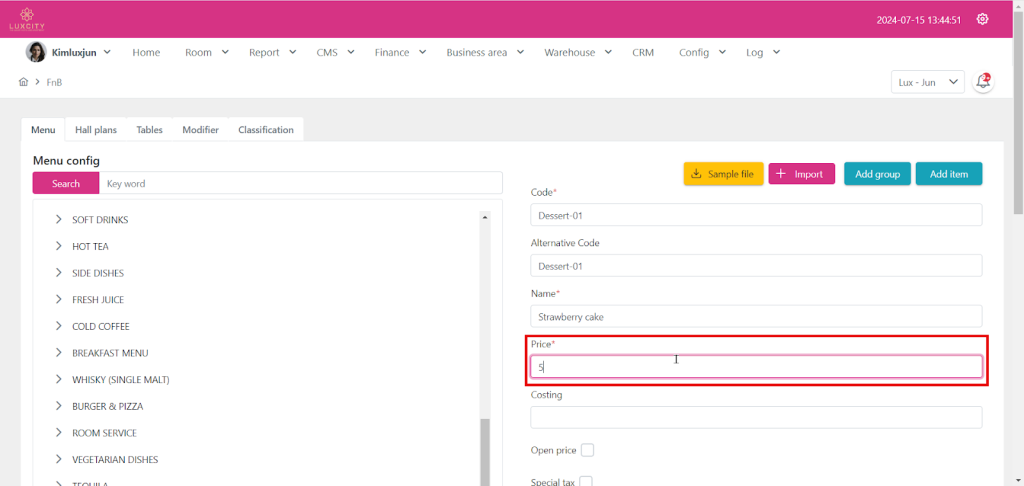Enable the Open price checkbox
Viewport: 1024px width, 486px height.
[x=587, y=450]
